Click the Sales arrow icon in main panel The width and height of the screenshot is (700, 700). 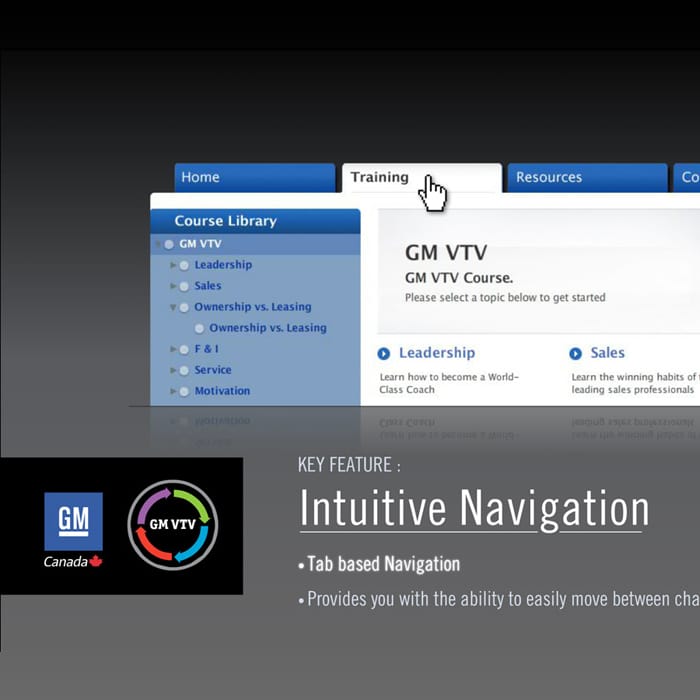point(575,354)
